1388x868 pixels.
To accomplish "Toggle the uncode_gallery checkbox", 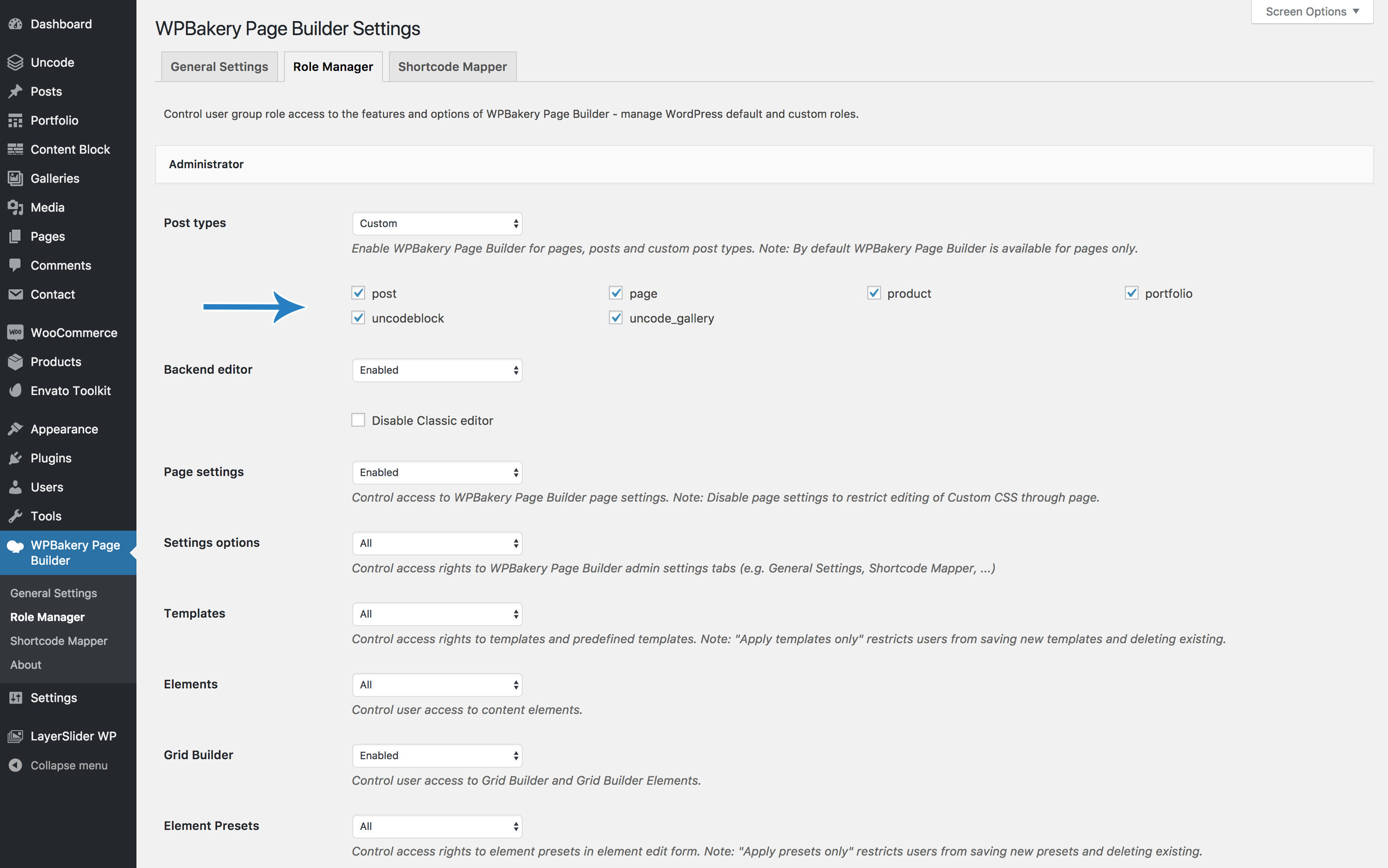I will pos(616,318).
